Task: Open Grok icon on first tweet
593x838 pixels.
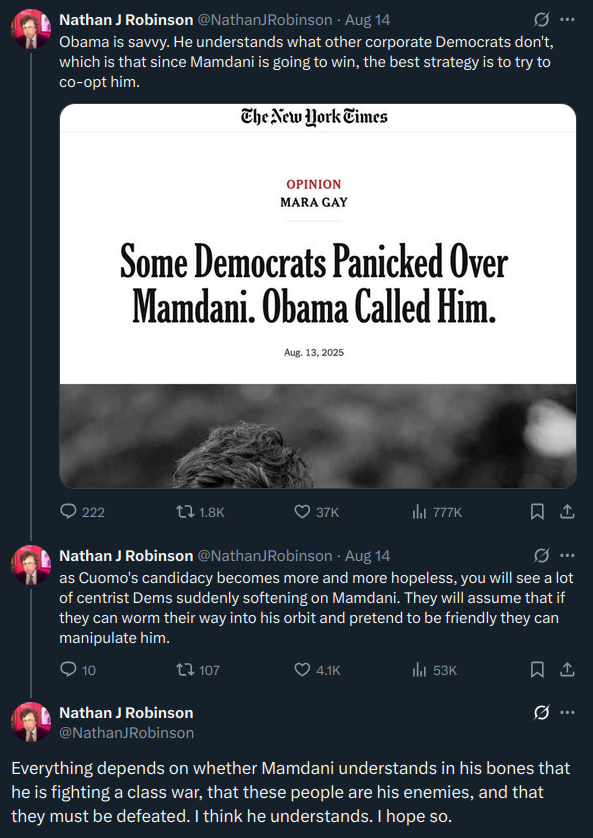Action: pyautogui.click(x=541, y=20)
